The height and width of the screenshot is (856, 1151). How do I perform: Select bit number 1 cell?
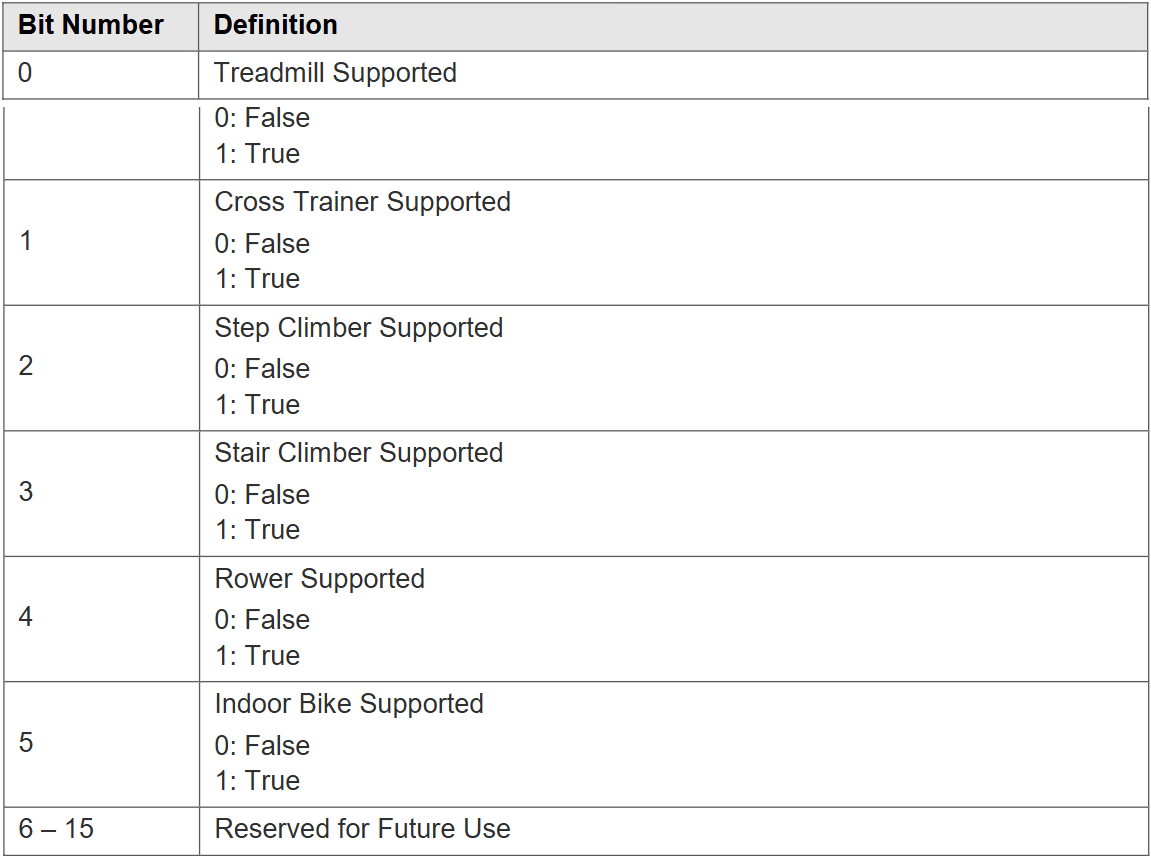(26, 241)
